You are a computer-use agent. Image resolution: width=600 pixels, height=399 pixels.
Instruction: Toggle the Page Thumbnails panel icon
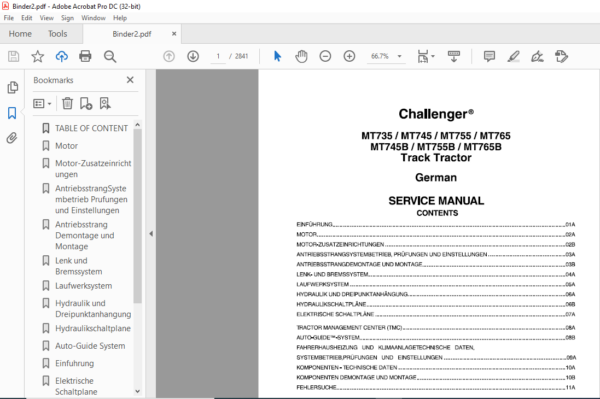12,87
